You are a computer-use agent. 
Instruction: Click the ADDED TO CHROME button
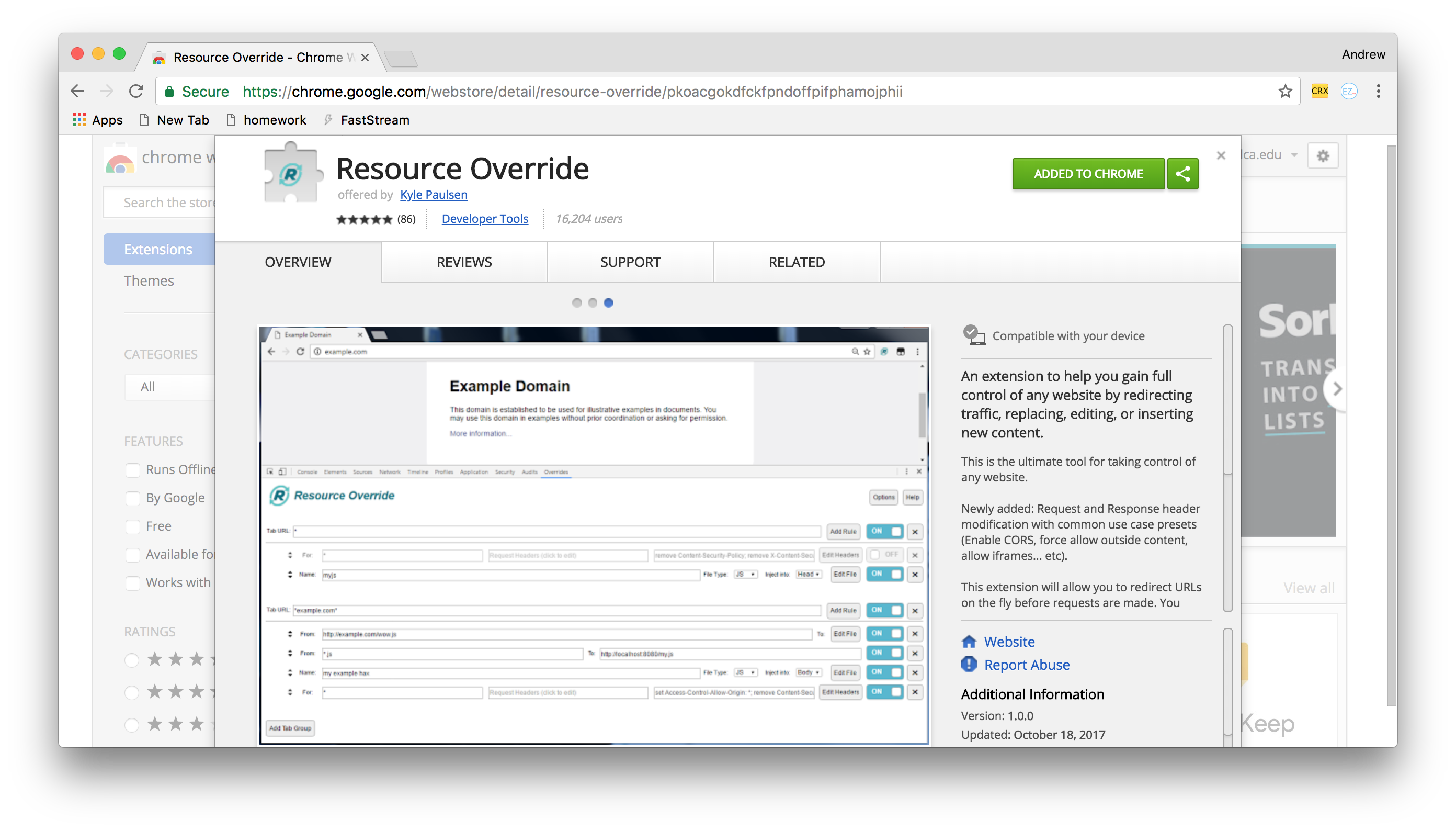coord(1087,174)
